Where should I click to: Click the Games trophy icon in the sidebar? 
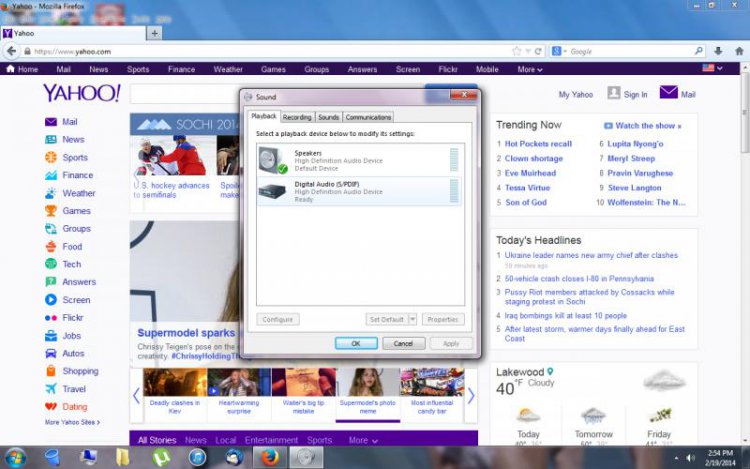coord(51,211)
